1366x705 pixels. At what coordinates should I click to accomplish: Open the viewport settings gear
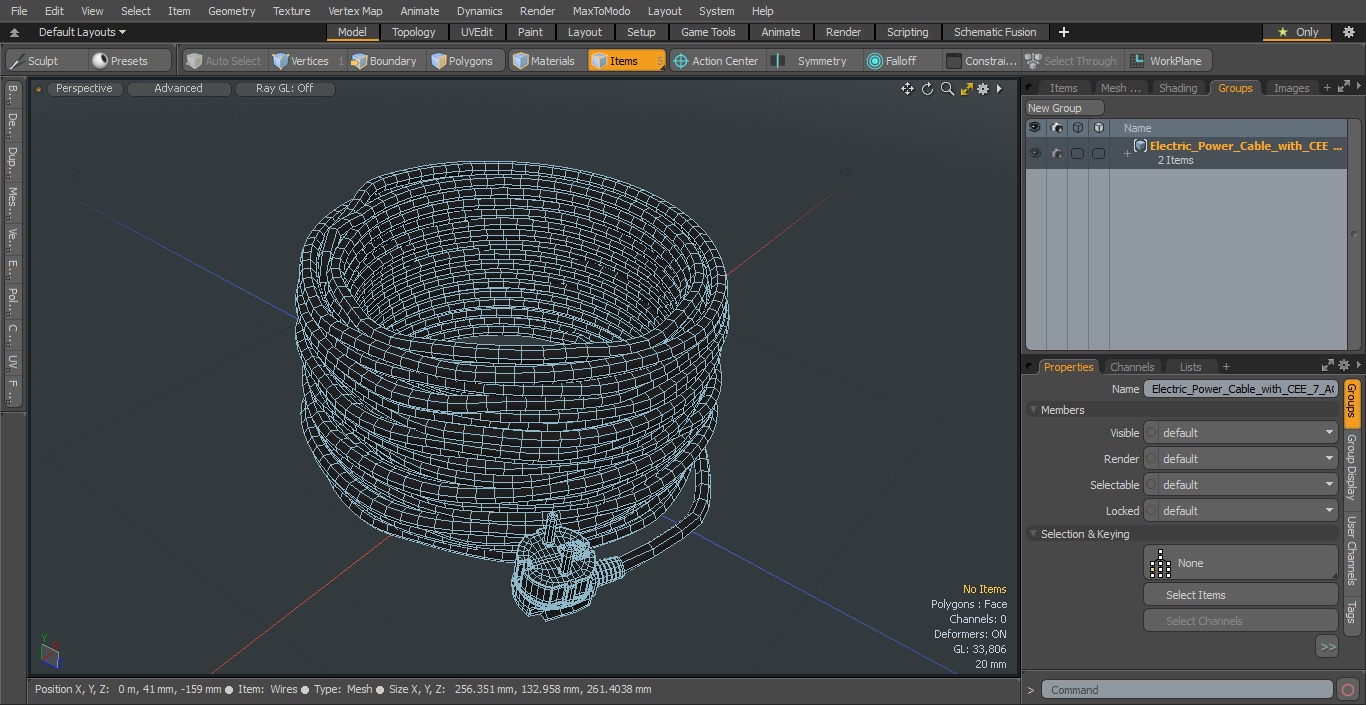point(983,89)
